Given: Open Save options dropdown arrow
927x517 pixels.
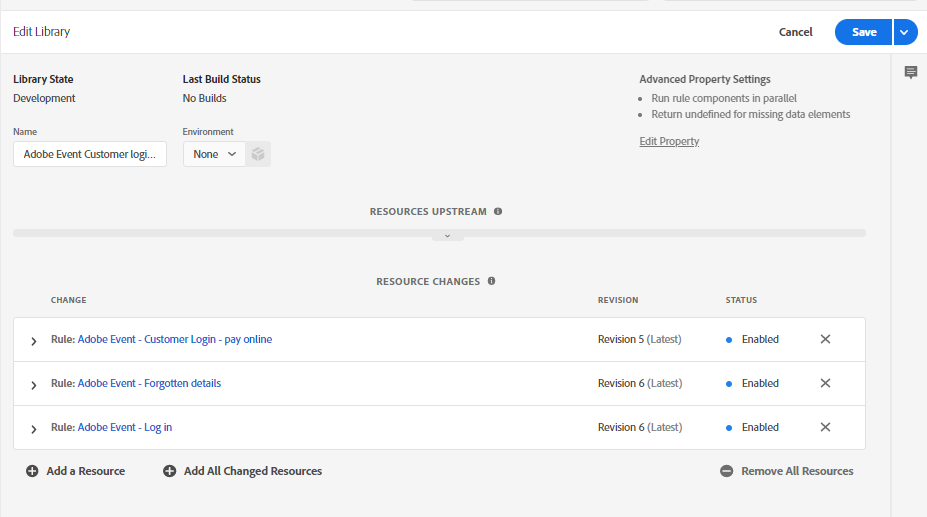Looking at the screenshot, I should (904, 32).
